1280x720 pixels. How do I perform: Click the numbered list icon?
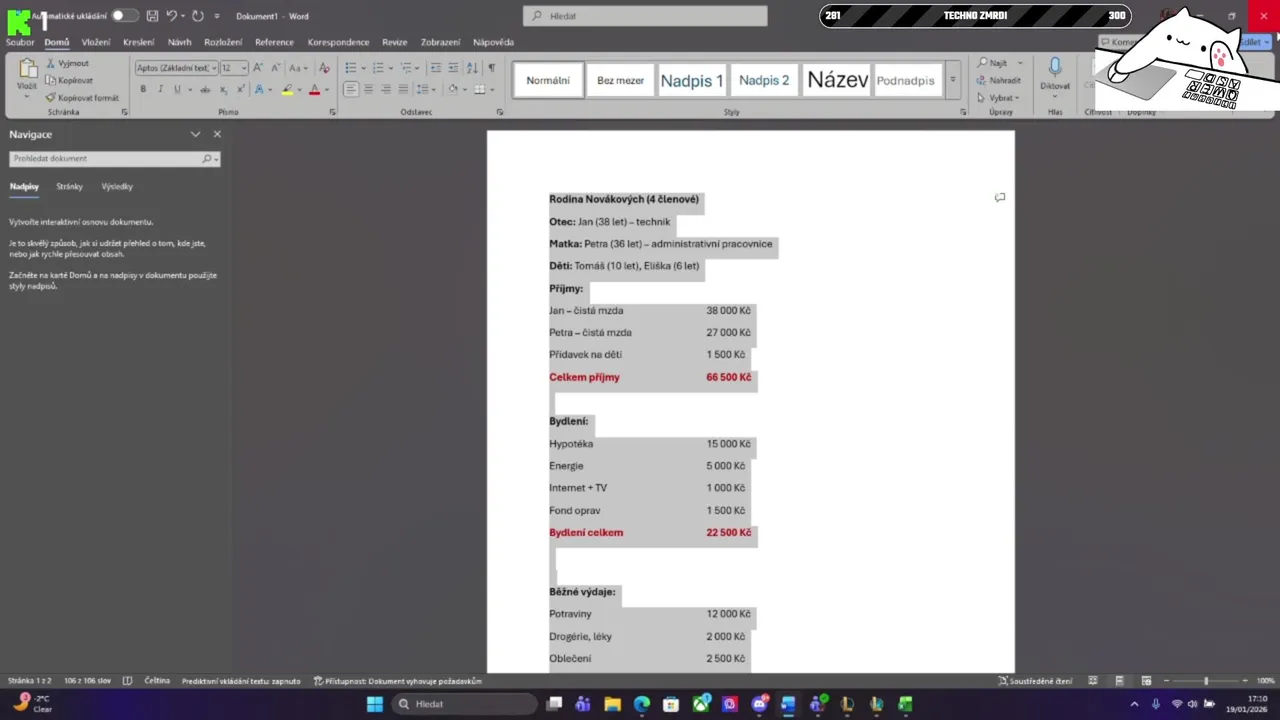(x=378, y=68)
